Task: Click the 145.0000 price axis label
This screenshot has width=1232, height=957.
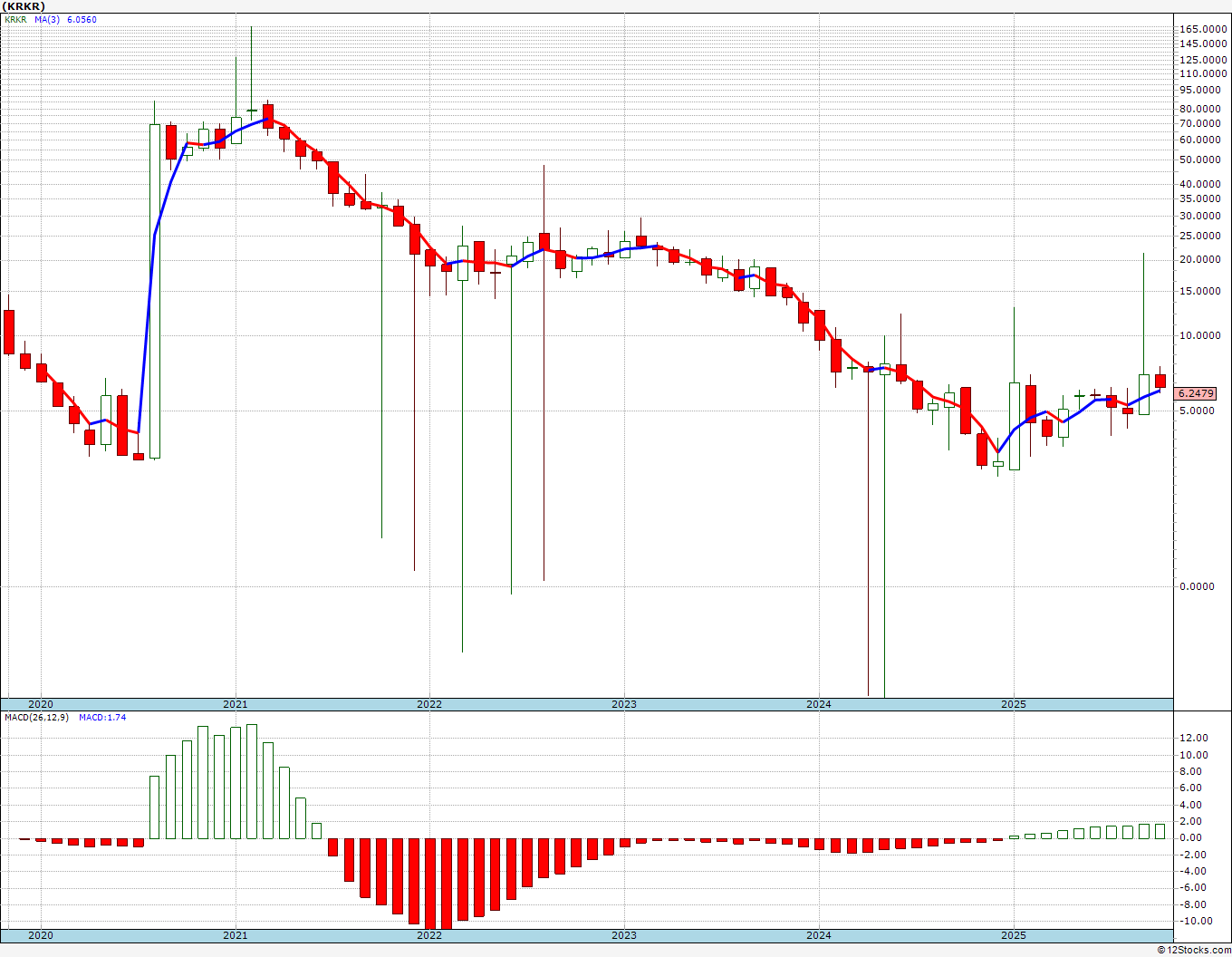Action: (x=1203, y=43)
